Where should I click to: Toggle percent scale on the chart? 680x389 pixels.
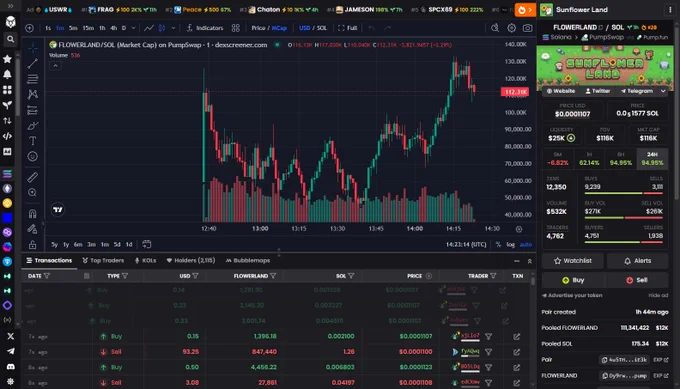coord(498,245)
